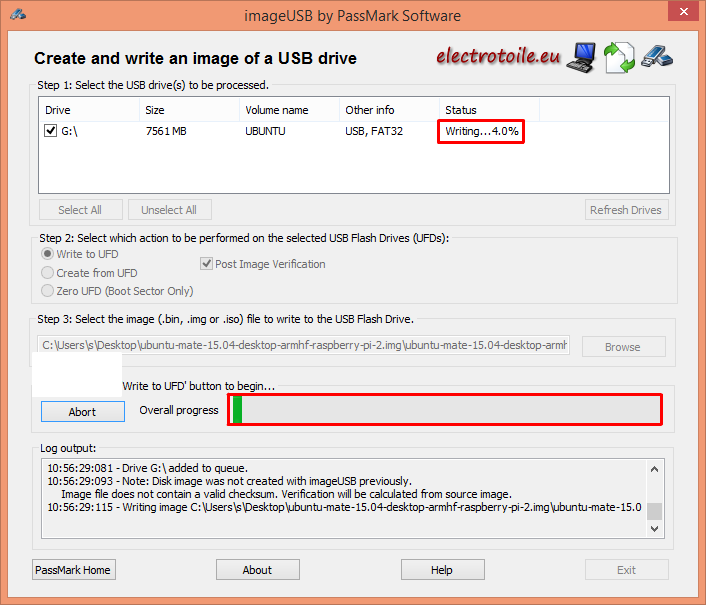
Task: Click the Drive column header
Action: [89, 110]
